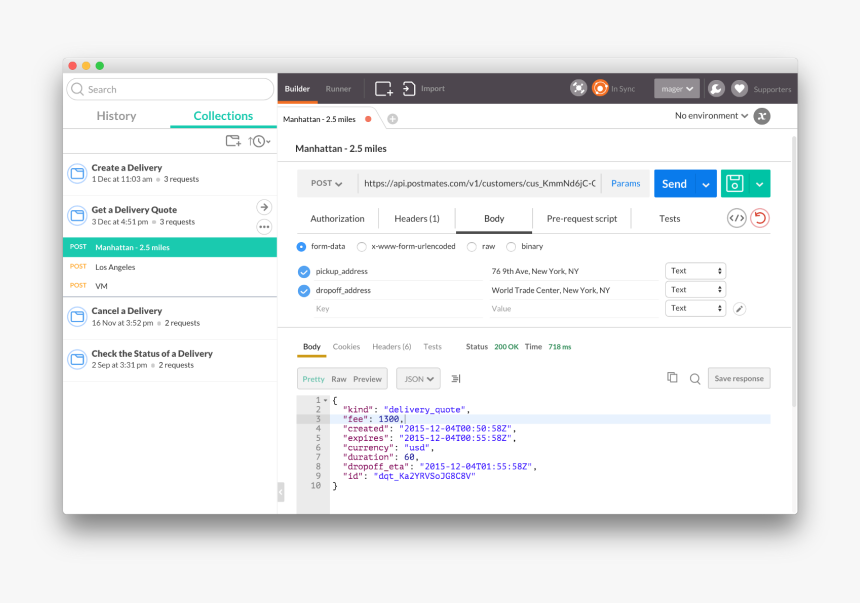The image size is (860, 603).
Task: Click the request URL field
Action: tap(479, 183)
